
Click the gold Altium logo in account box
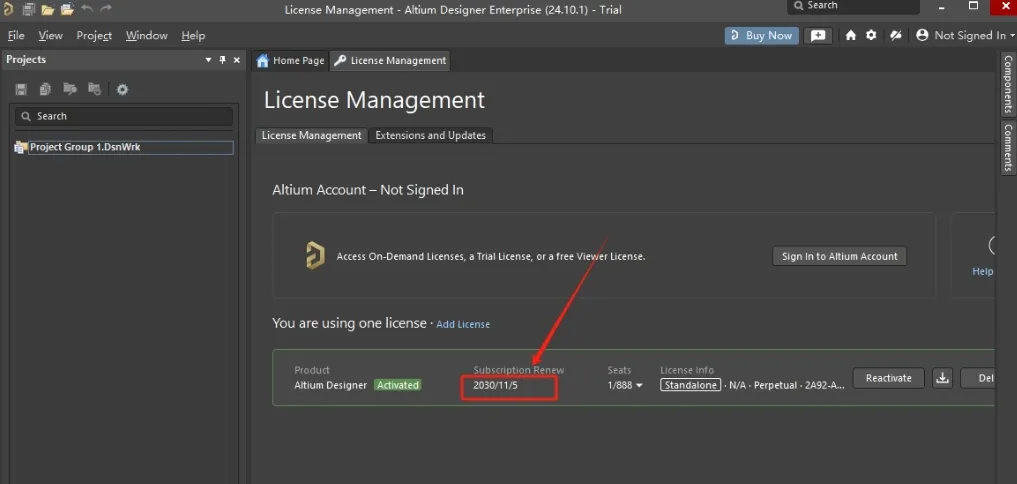[315, 256]
